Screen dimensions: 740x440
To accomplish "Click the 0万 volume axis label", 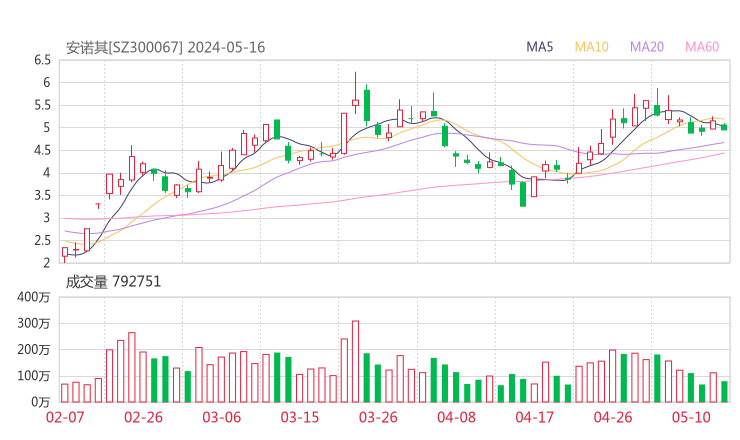I will coord(41,402).
